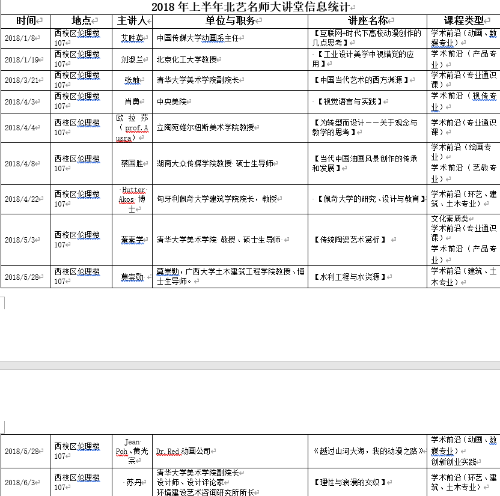Click the speaker cell Jean Poh
The width and height of the screenshot is (500, 496).
(x=132, y=451)
